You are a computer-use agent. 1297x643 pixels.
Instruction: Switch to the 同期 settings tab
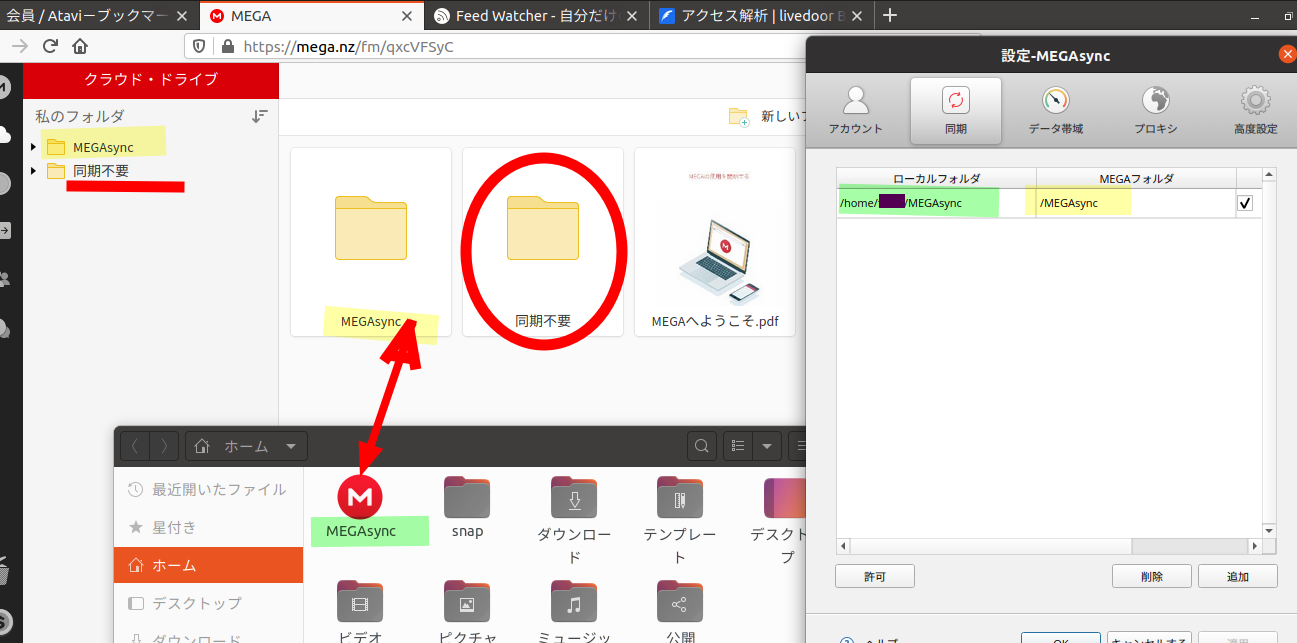pos(955,110)
